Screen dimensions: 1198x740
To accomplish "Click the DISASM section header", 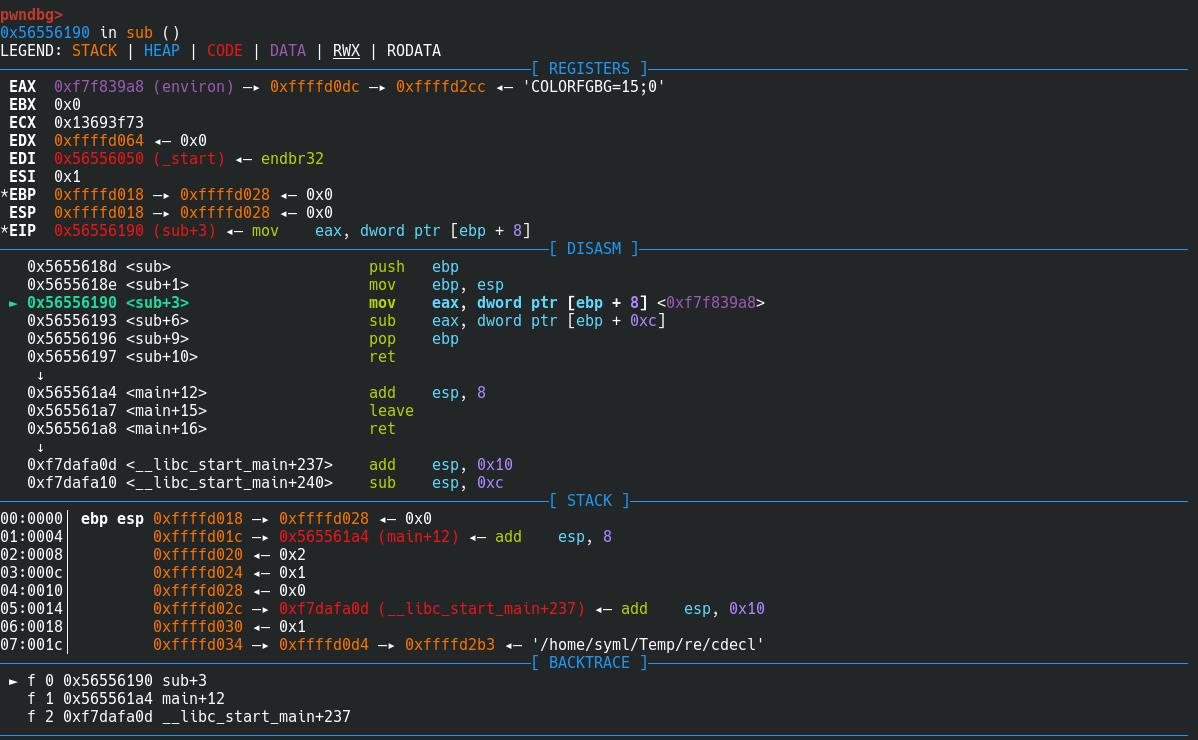I will tap(593, 249).
